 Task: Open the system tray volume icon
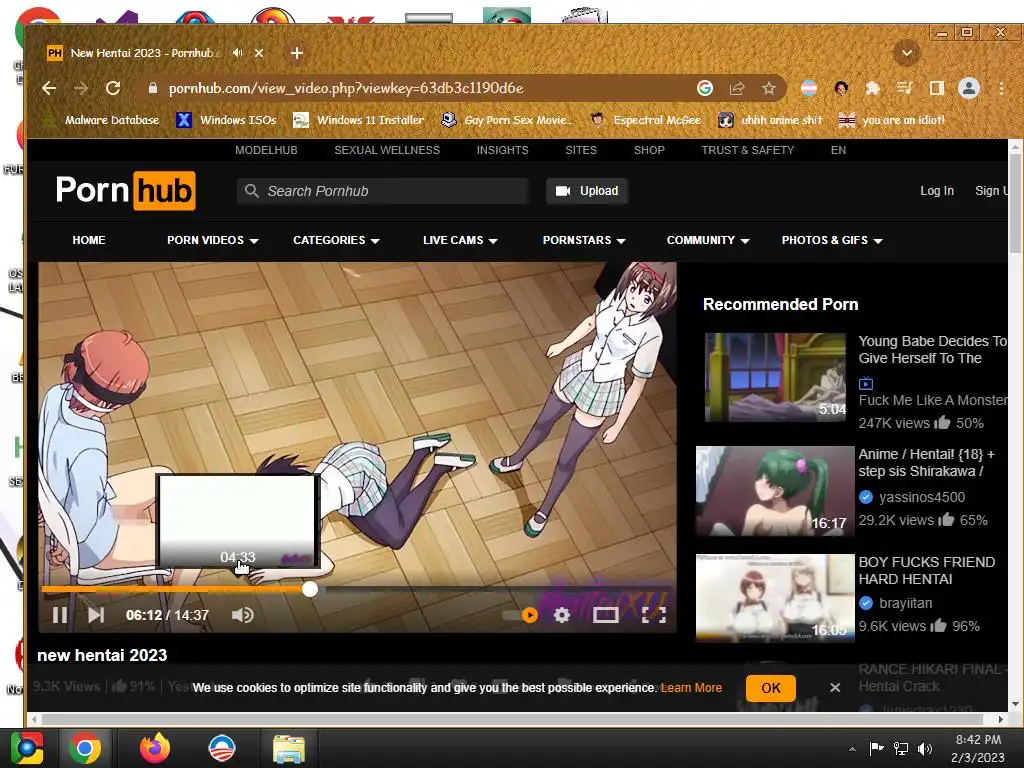coord(925,748)
